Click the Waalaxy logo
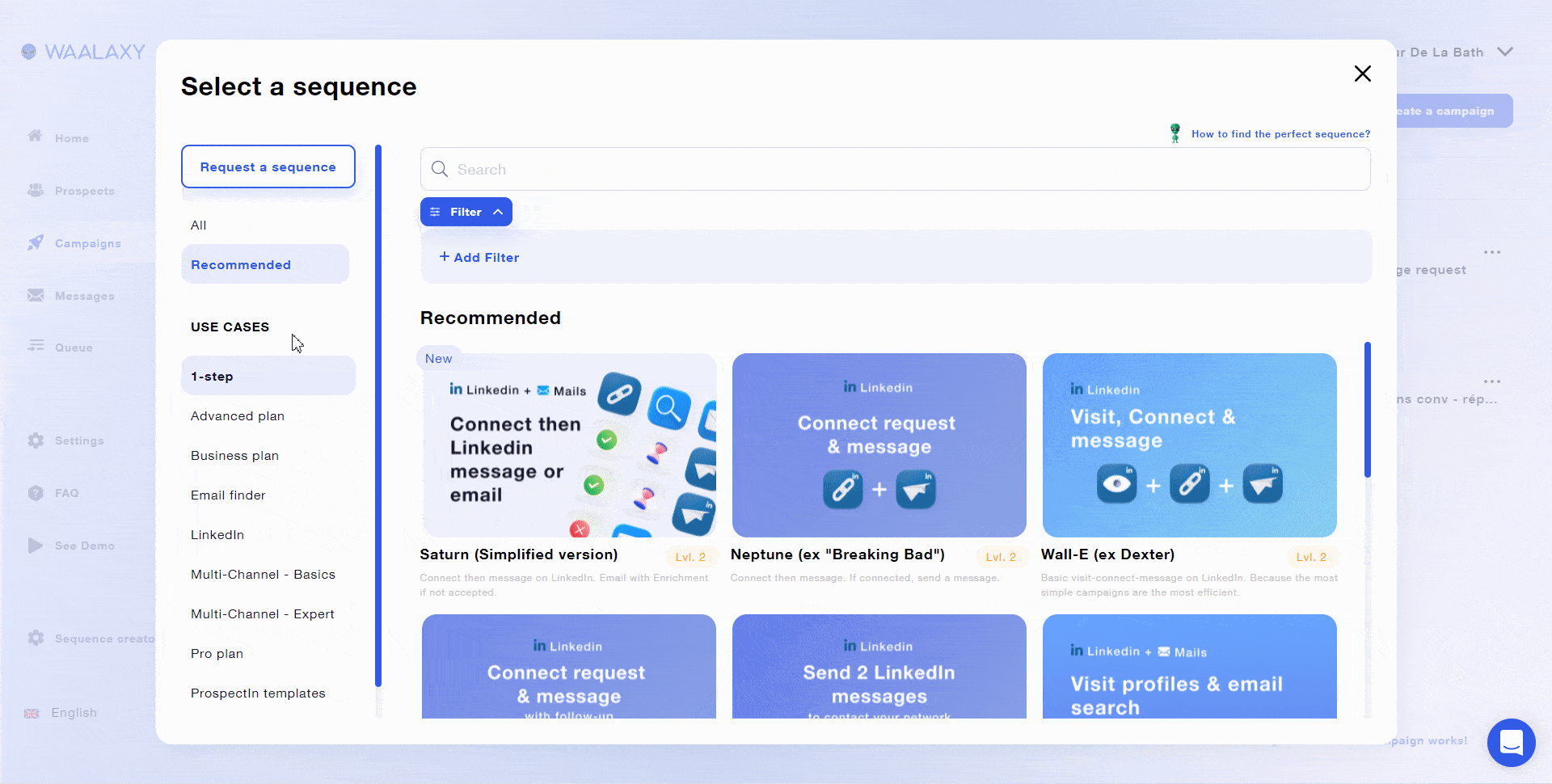1552x784 pixels. pos(83,52)
